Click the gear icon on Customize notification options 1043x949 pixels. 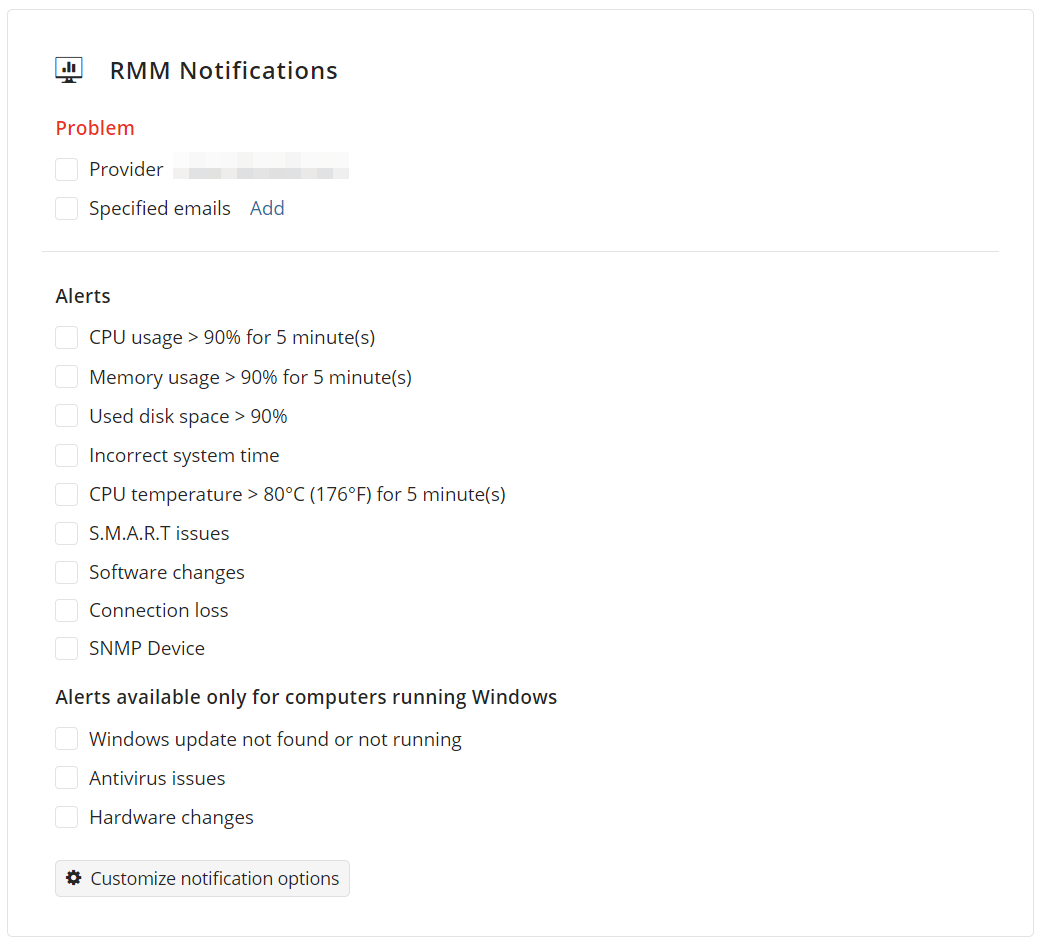tap(74, 877)
